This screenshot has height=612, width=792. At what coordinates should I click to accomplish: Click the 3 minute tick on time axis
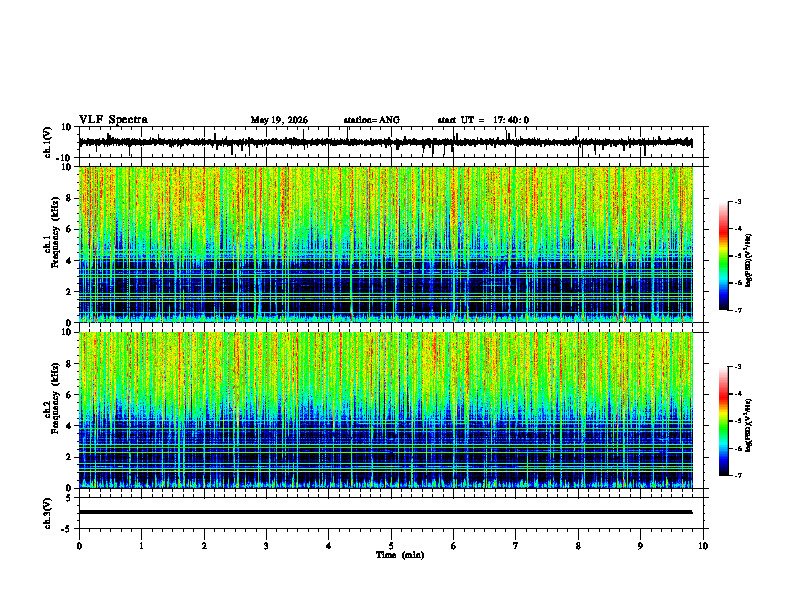(266, 546)
